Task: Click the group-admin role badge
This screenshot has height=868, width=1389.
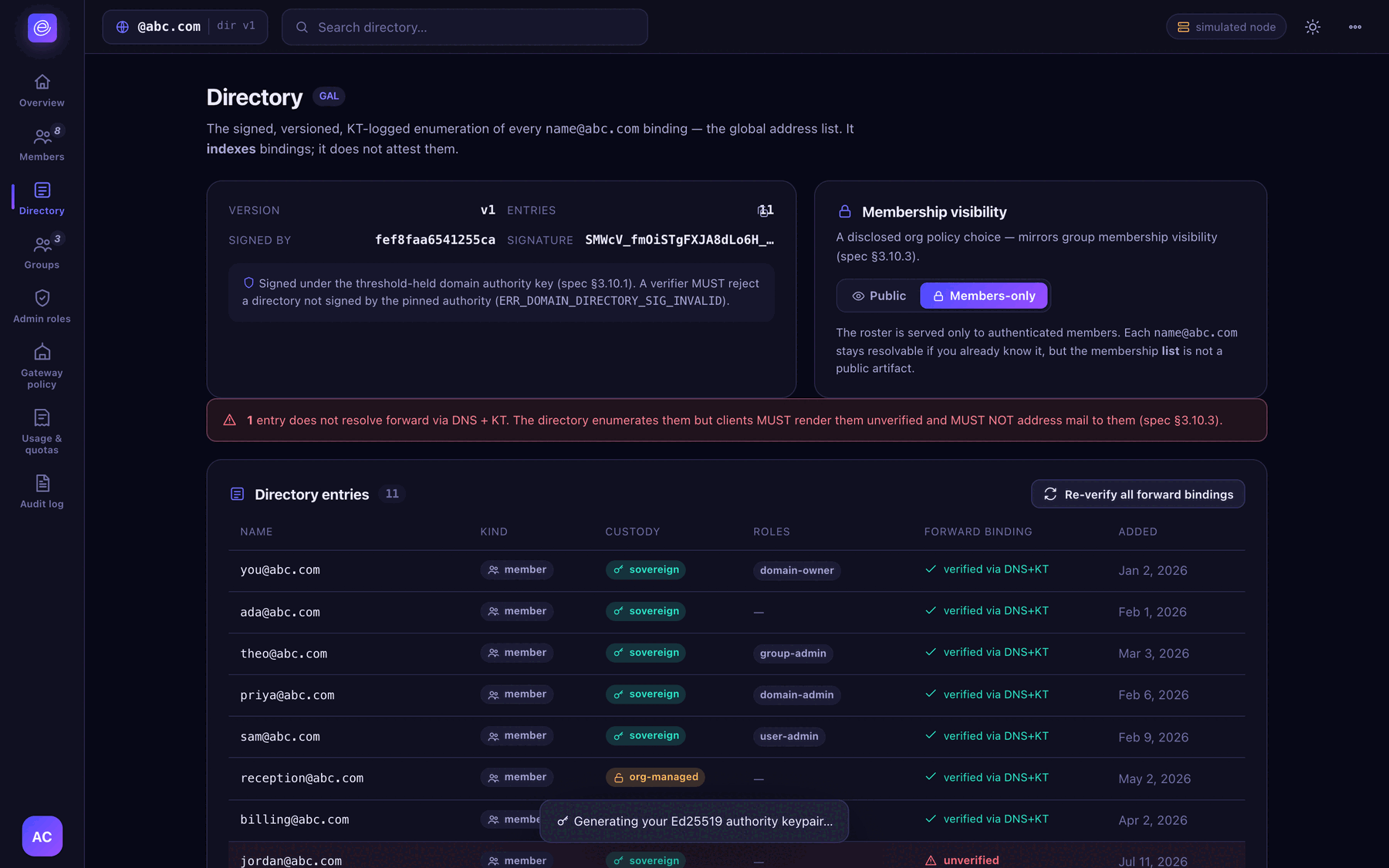Action: coord(793,654)
